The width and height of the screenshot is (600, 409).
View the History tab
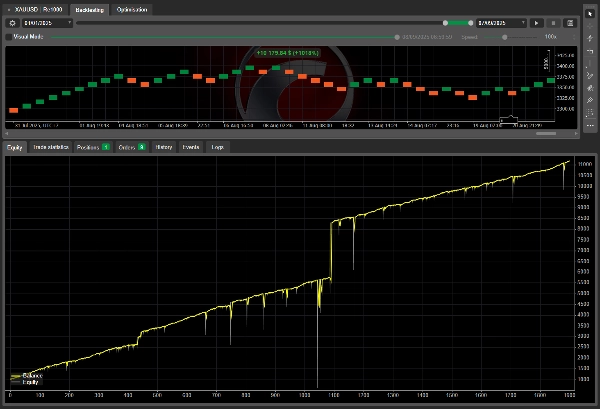pos(164,147)
